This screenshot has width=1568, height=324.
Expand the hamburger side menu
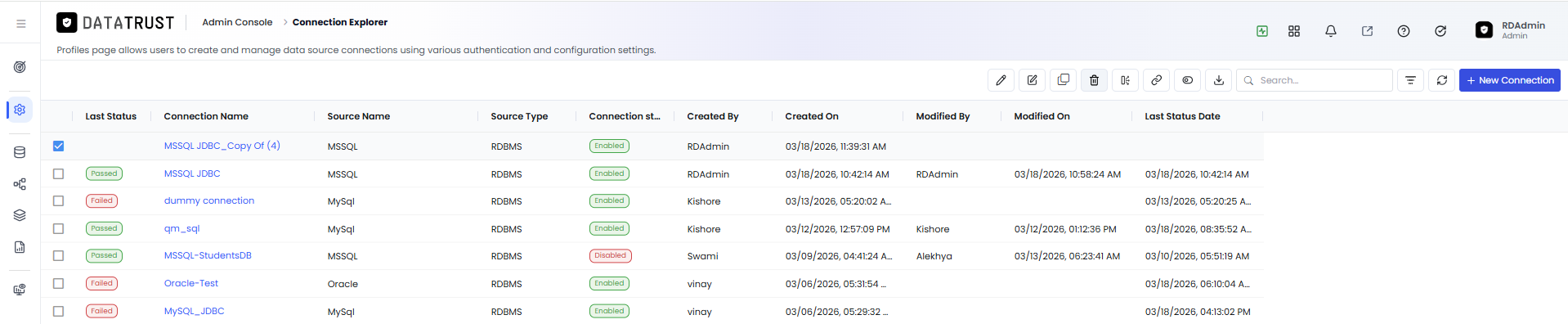20,24
